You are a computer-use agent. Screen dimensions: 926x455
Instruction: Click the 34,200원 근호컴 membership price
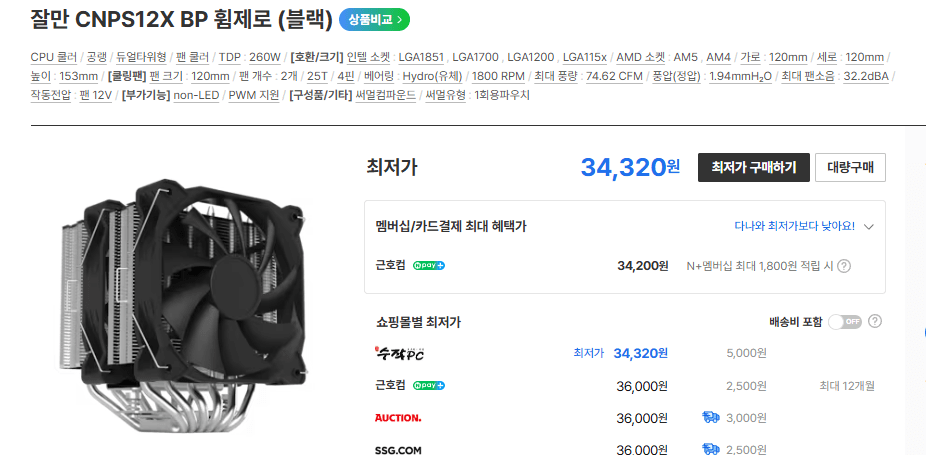tap(643, 266)
